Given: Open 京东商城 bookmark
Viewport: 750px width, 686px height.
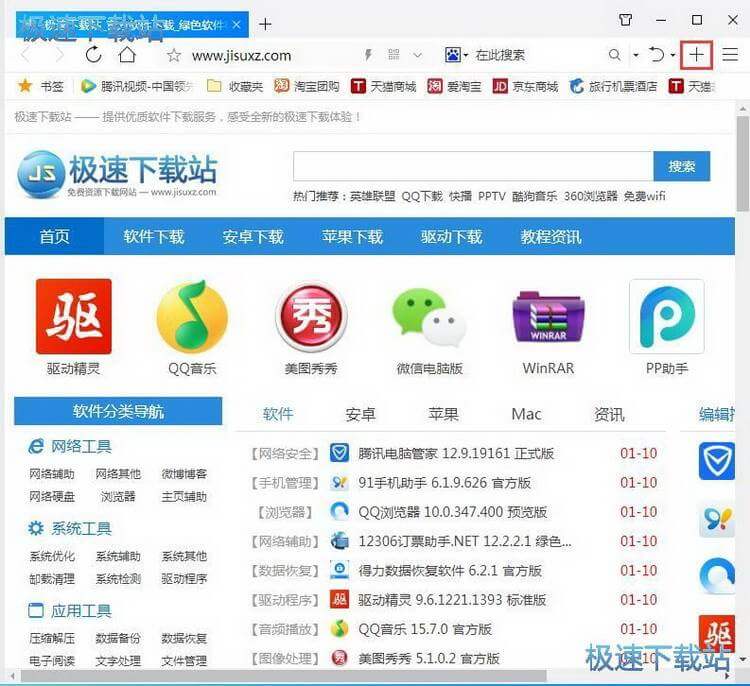Looking at the screenshot, I should coord(525,87).
